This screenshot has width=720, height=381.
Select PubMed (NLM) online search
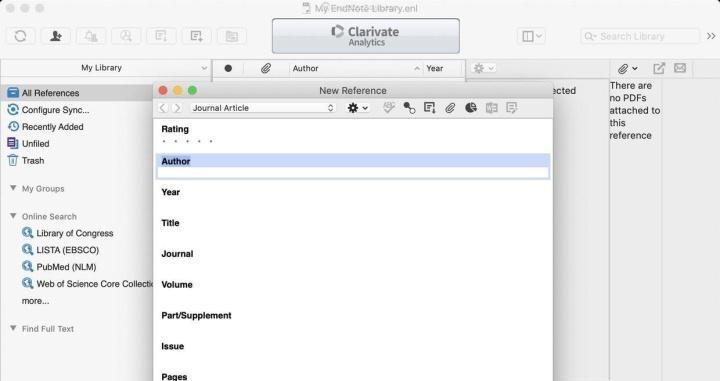pyautogui.click(x=66, y=267)
